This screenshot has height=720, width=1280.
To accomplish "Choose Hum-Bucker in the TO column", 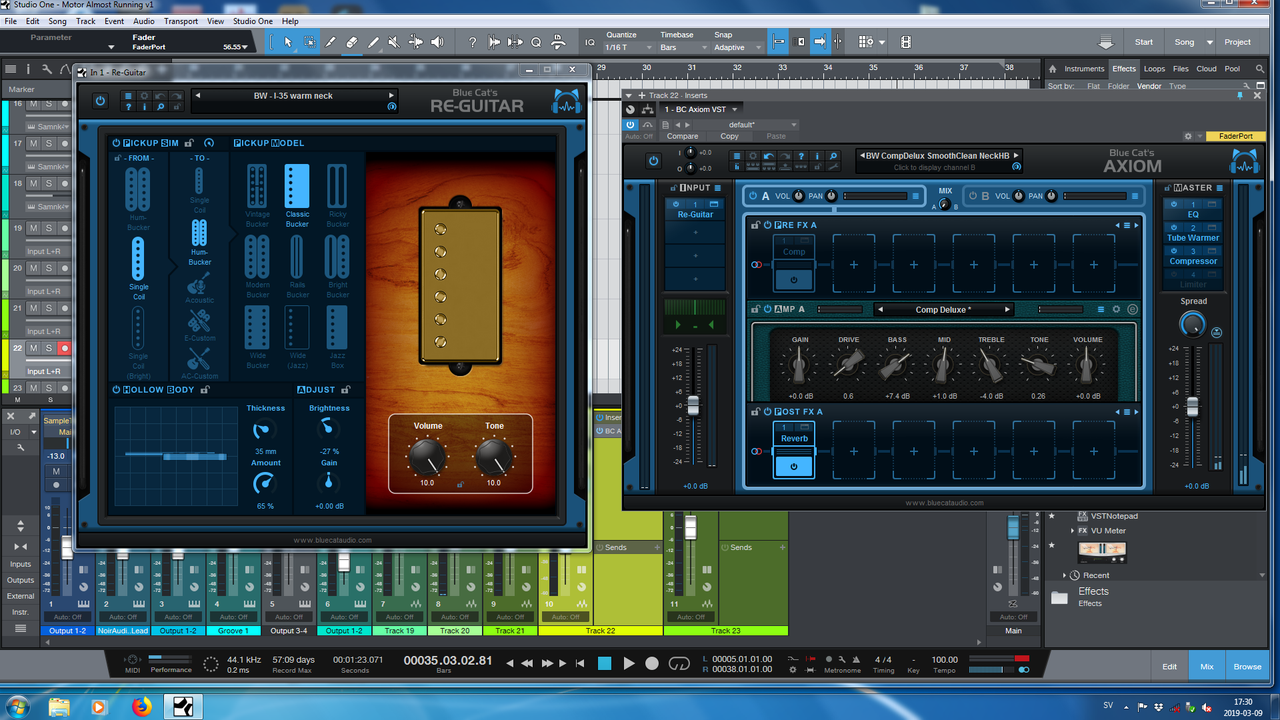I will click(200, 242).
